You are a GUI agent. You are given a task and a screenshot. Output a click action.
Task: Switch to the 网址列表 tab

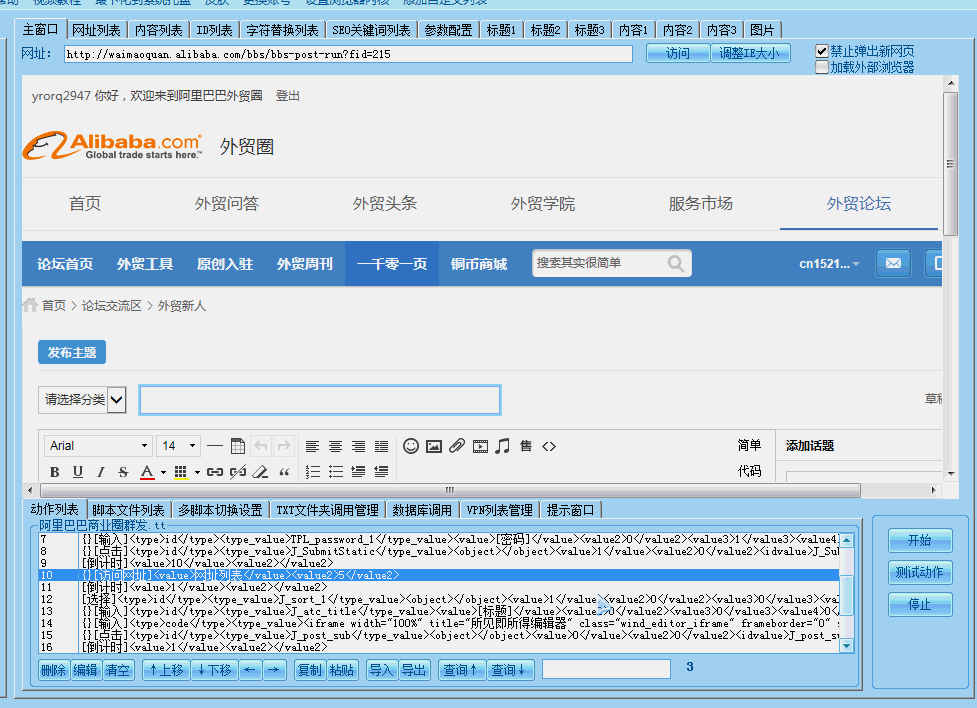(96, 30)
